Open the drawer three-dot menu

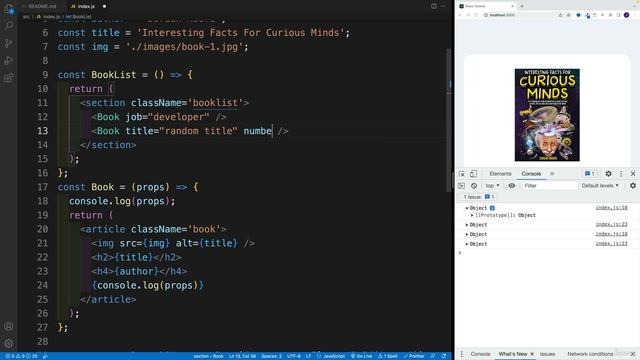tap(462, 354)
